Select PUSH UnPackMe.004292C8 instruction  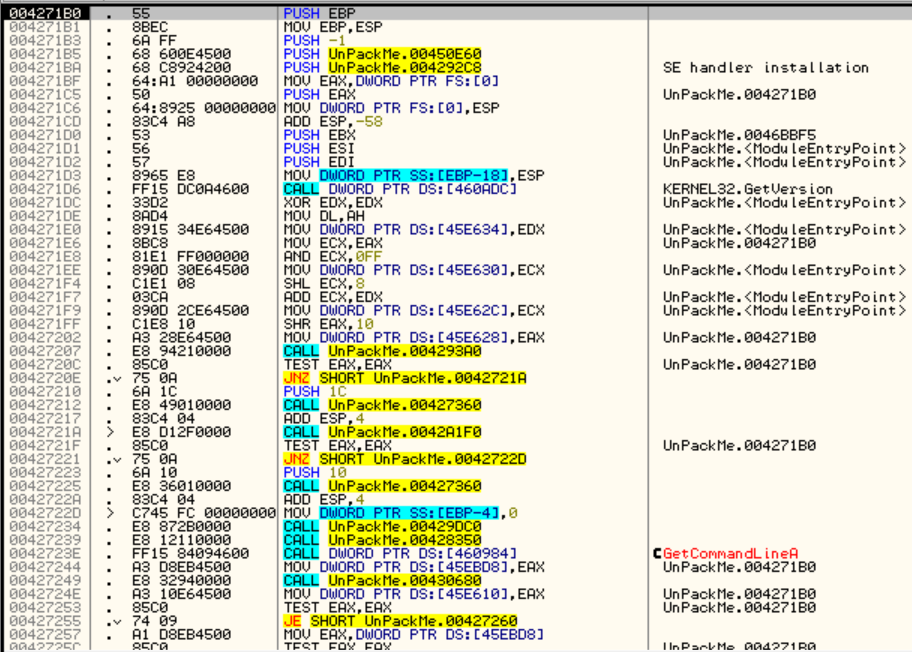(x=382, y=67)
